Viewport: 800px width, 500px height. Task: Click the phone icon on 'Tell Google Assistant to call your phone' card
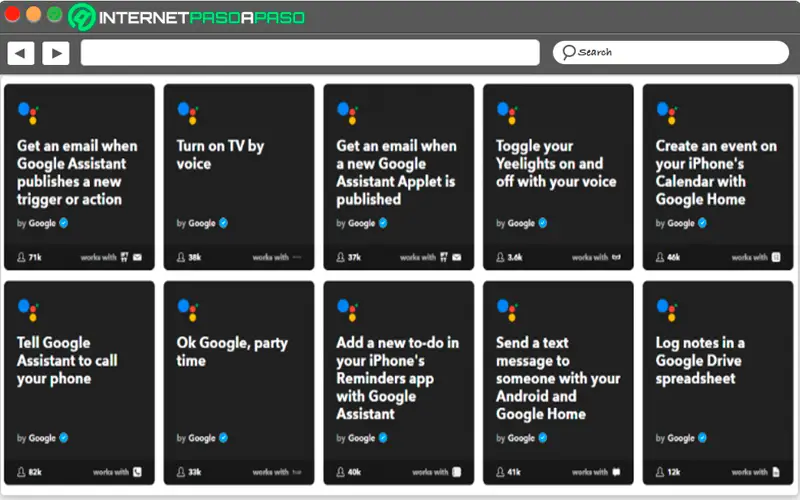click(137, 471)
